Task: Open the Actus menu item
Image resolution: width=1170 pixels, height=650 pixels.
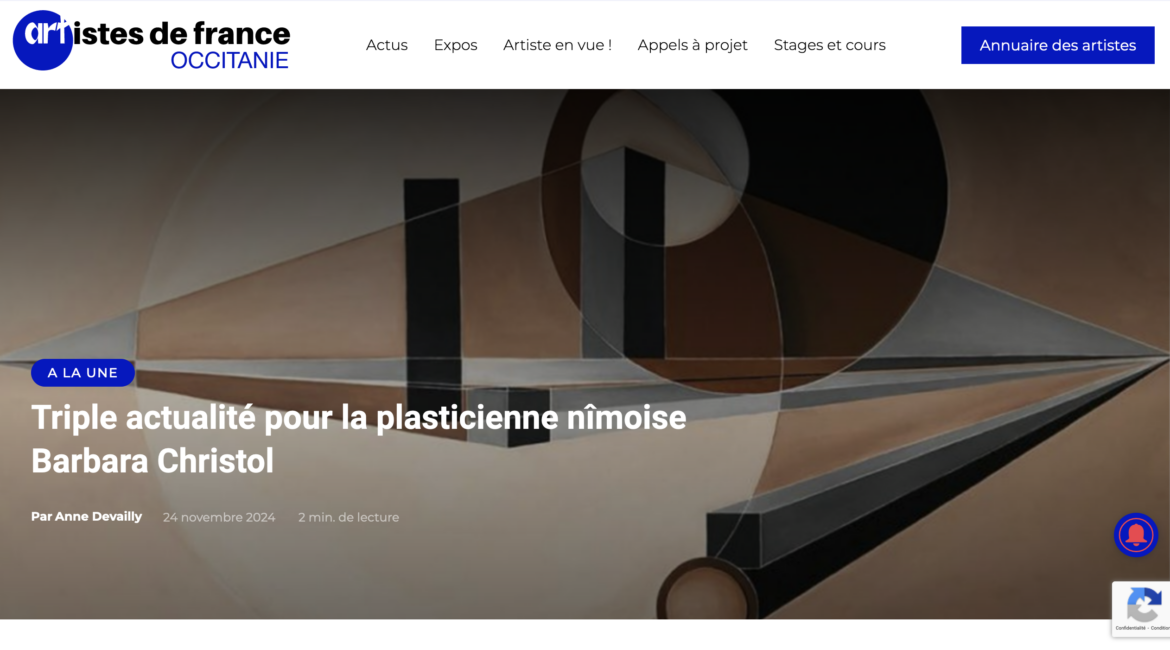Action: [387, 45]
